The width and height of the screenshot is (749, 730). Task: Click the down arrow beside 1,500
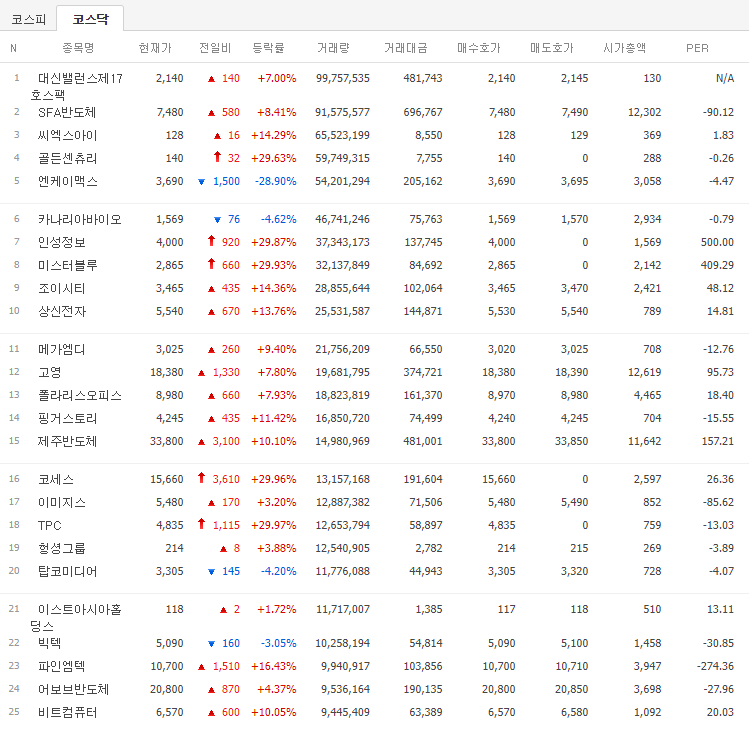tap(202, 182)
